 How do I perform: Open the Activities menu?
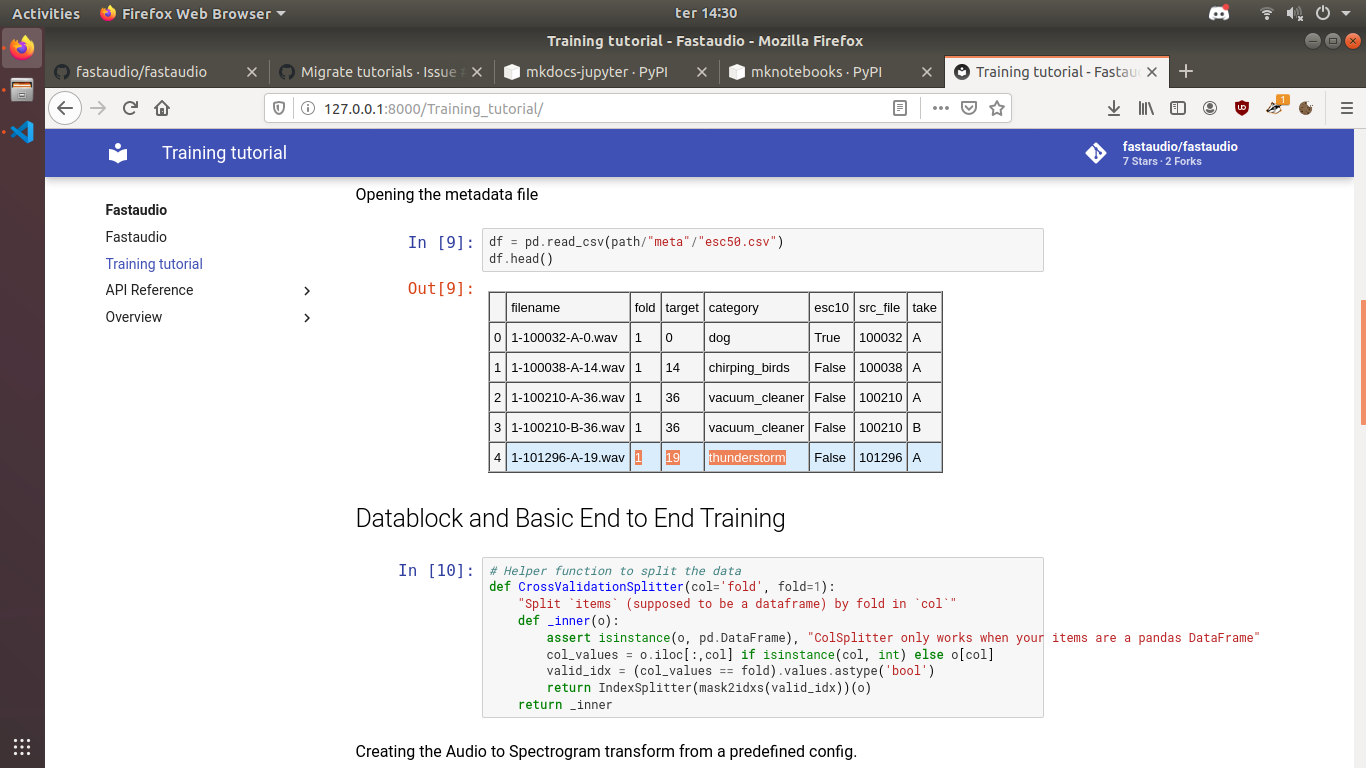(x=45, y=13)
